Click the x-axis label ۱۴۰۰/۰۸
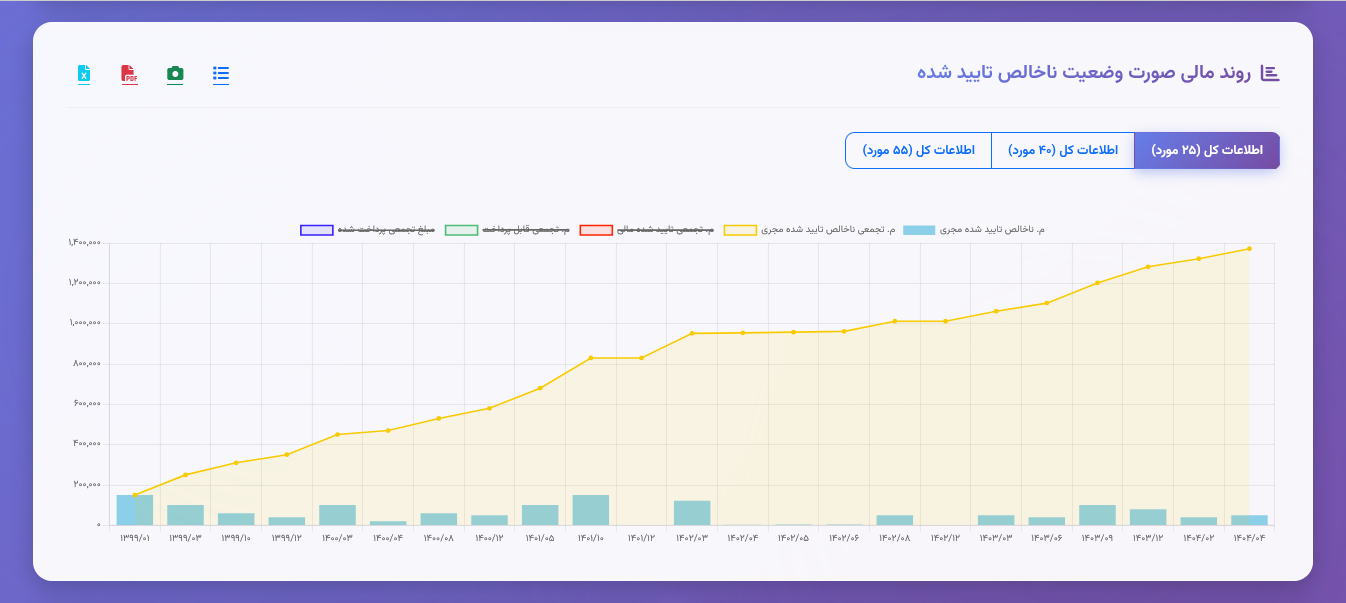This screenshot has width=1346, height=603. coord(439,538)
